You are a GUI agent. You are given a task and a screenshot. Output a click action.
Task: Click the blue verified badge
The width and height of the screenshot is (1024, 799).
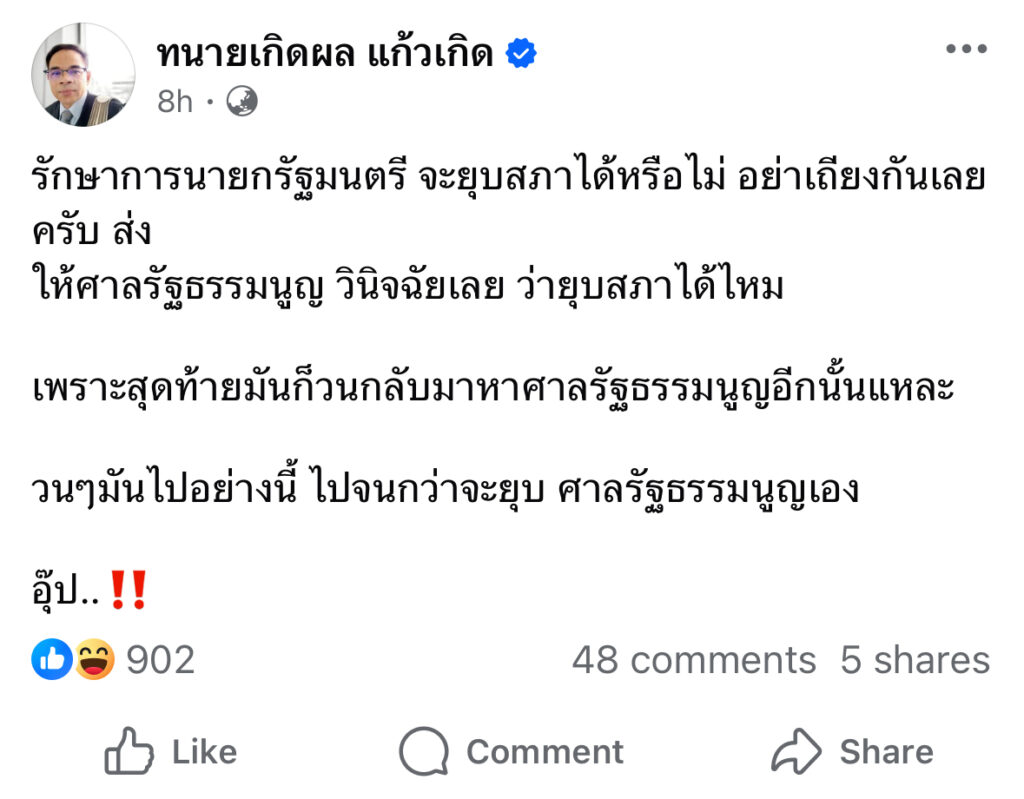[x=521, y=53]
